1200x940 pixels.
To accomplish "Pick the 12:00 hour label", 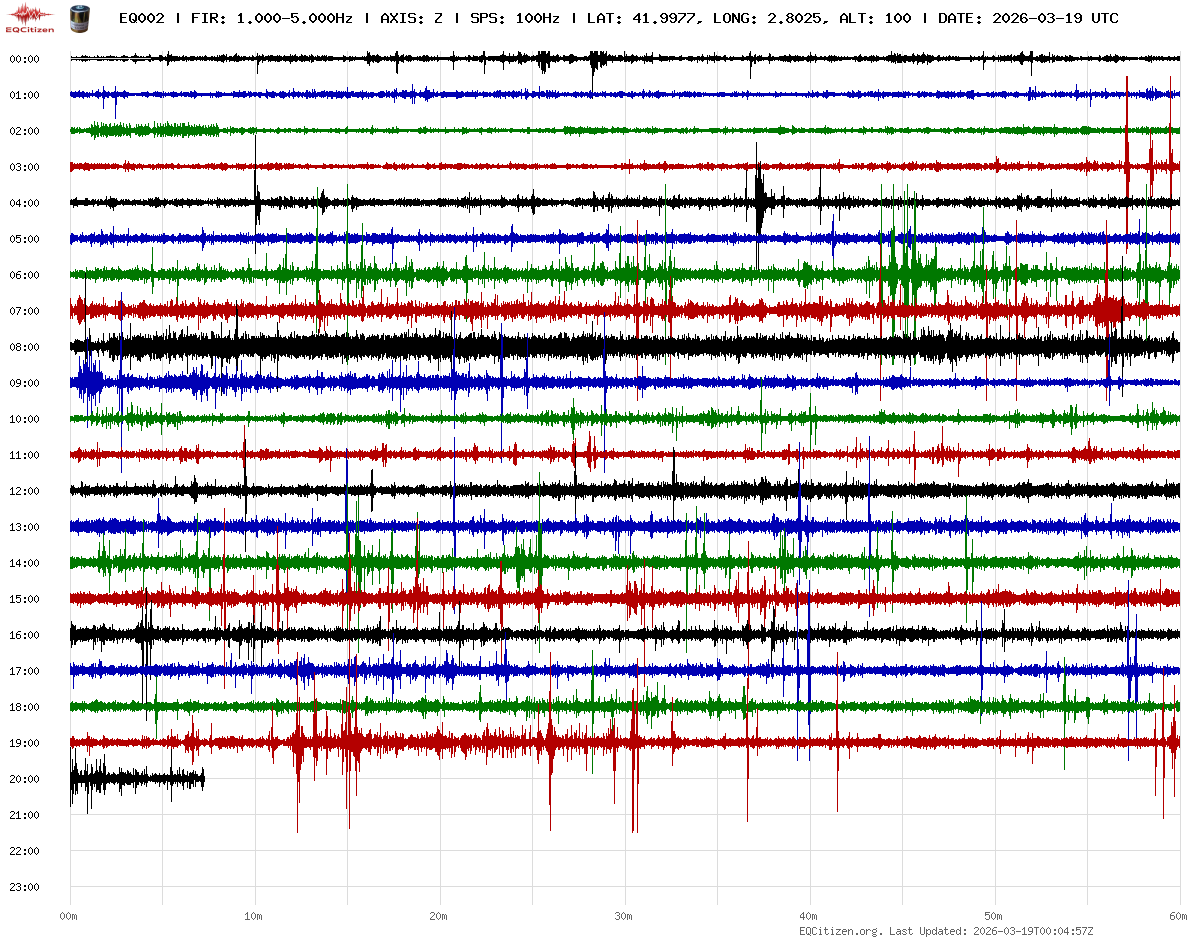I will click(24, 491).
